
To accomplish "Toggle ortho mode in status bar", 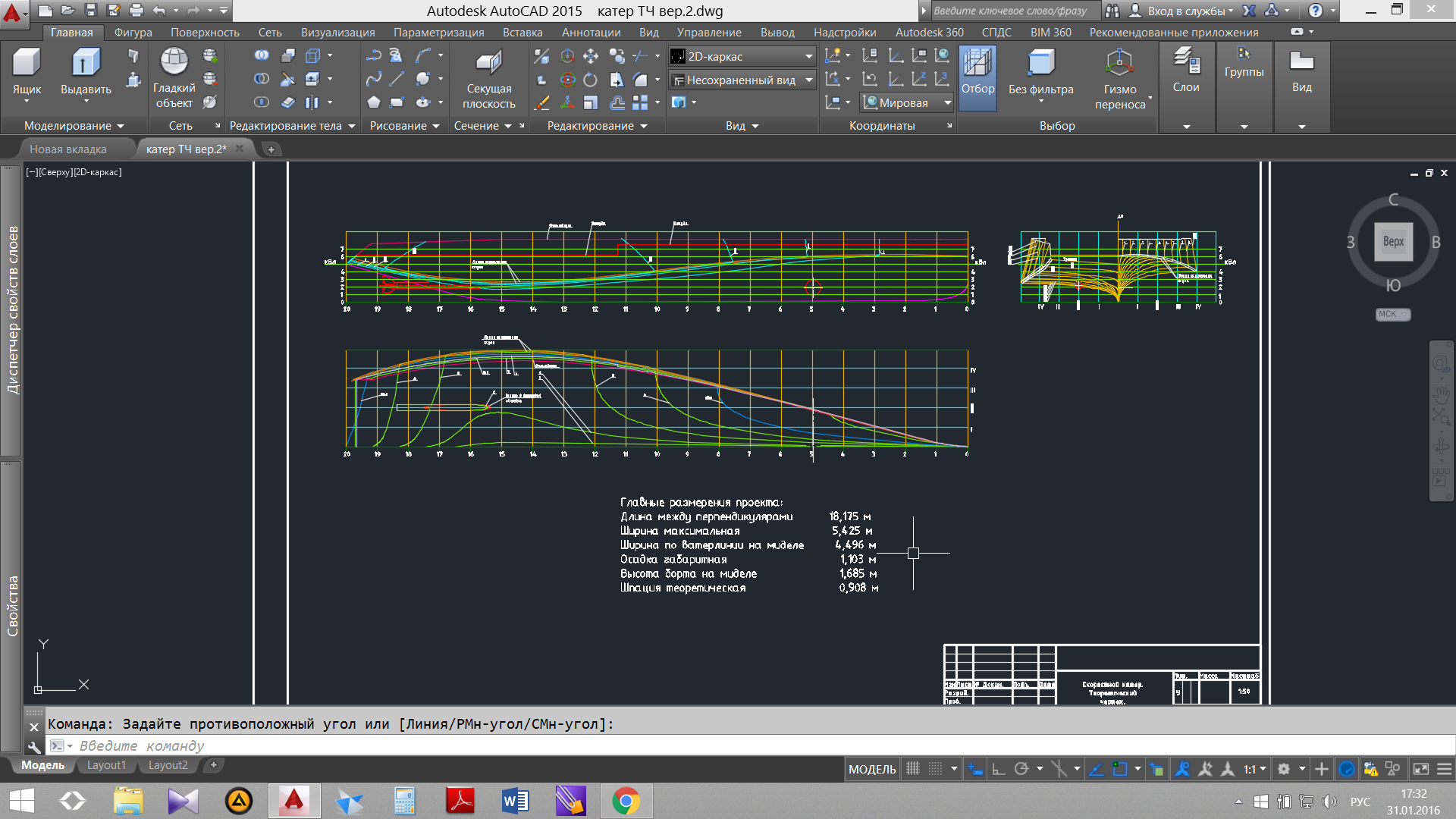I will 999,769.
